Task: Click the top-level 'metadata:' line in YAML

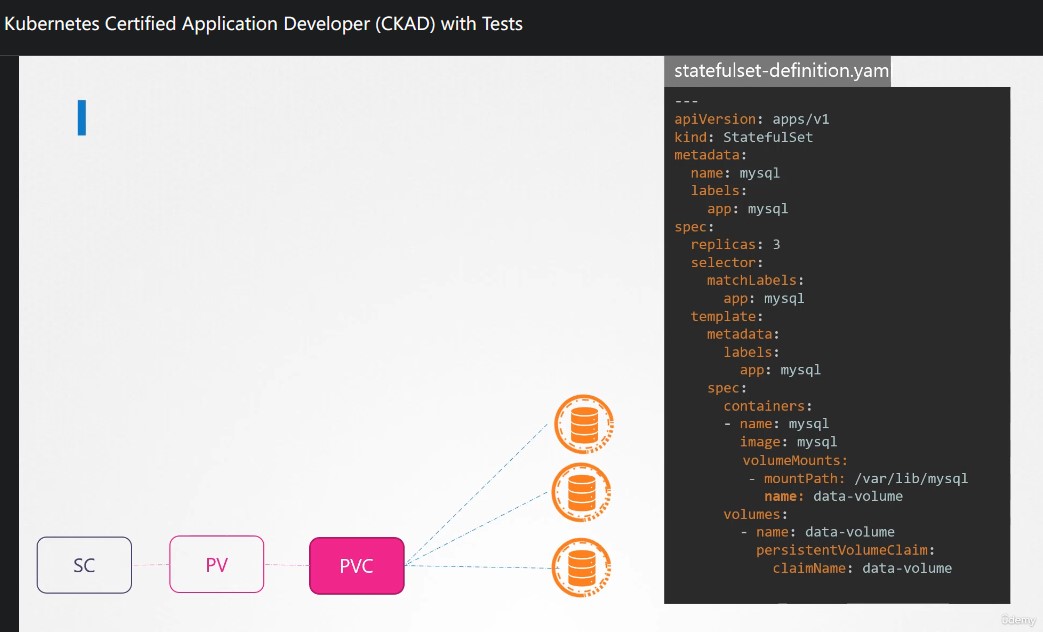Action: [710, 155]
